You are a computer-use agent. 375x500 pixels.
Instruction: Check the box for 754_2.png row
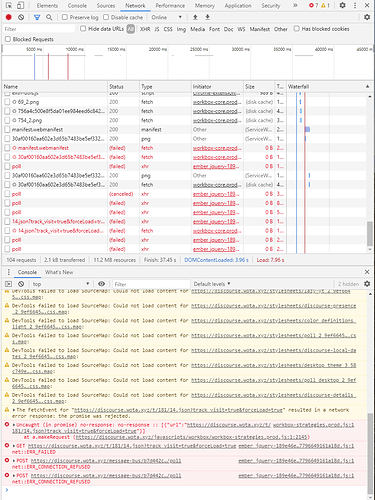pos(7,120)
